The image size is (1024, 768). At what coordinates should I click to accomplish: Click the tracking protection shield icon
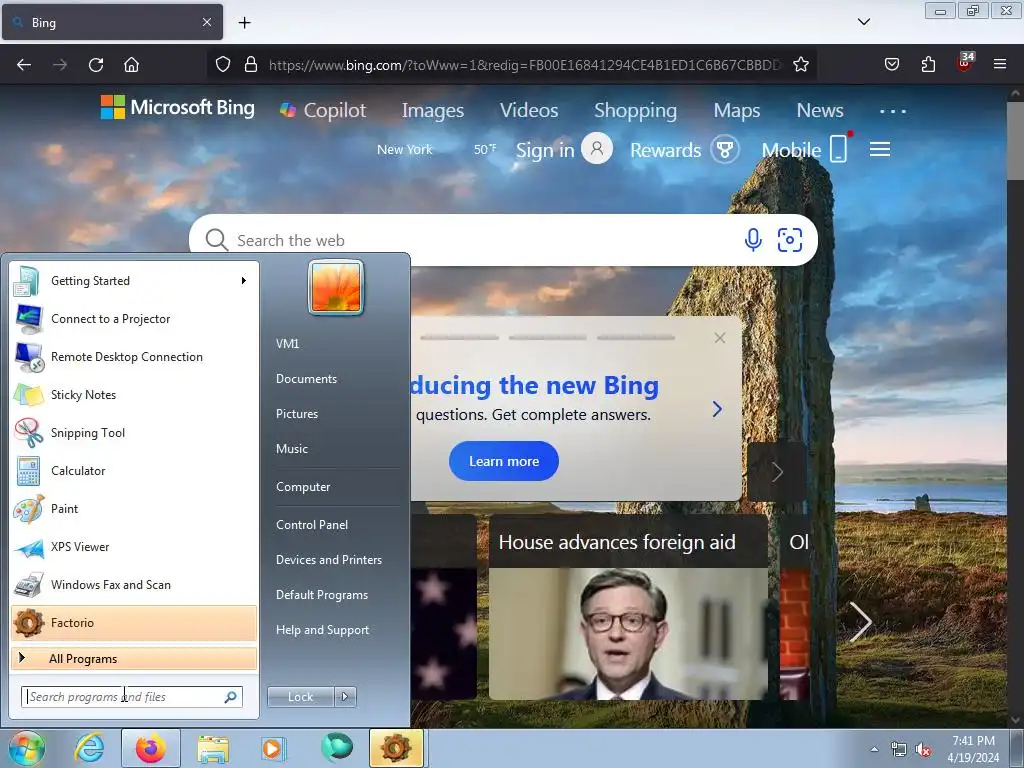coord(223,65)
